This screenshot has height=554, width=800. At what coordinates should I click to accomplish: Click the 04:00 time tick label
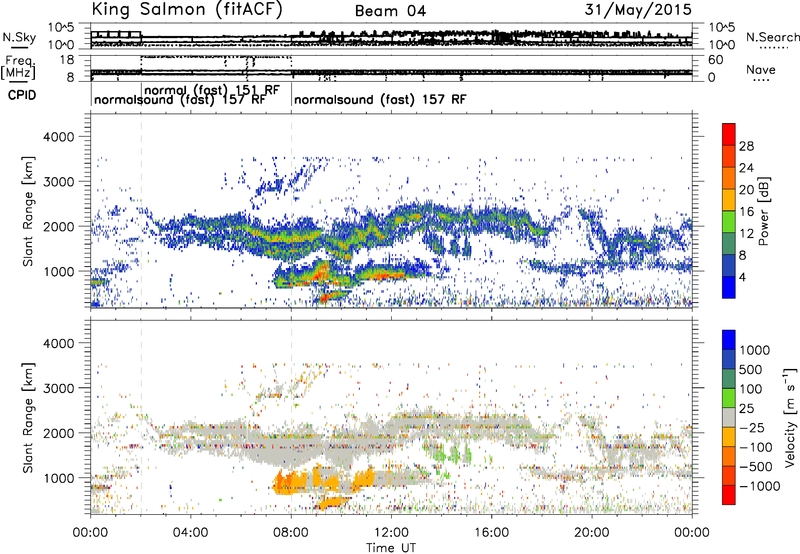coord(191,533)
